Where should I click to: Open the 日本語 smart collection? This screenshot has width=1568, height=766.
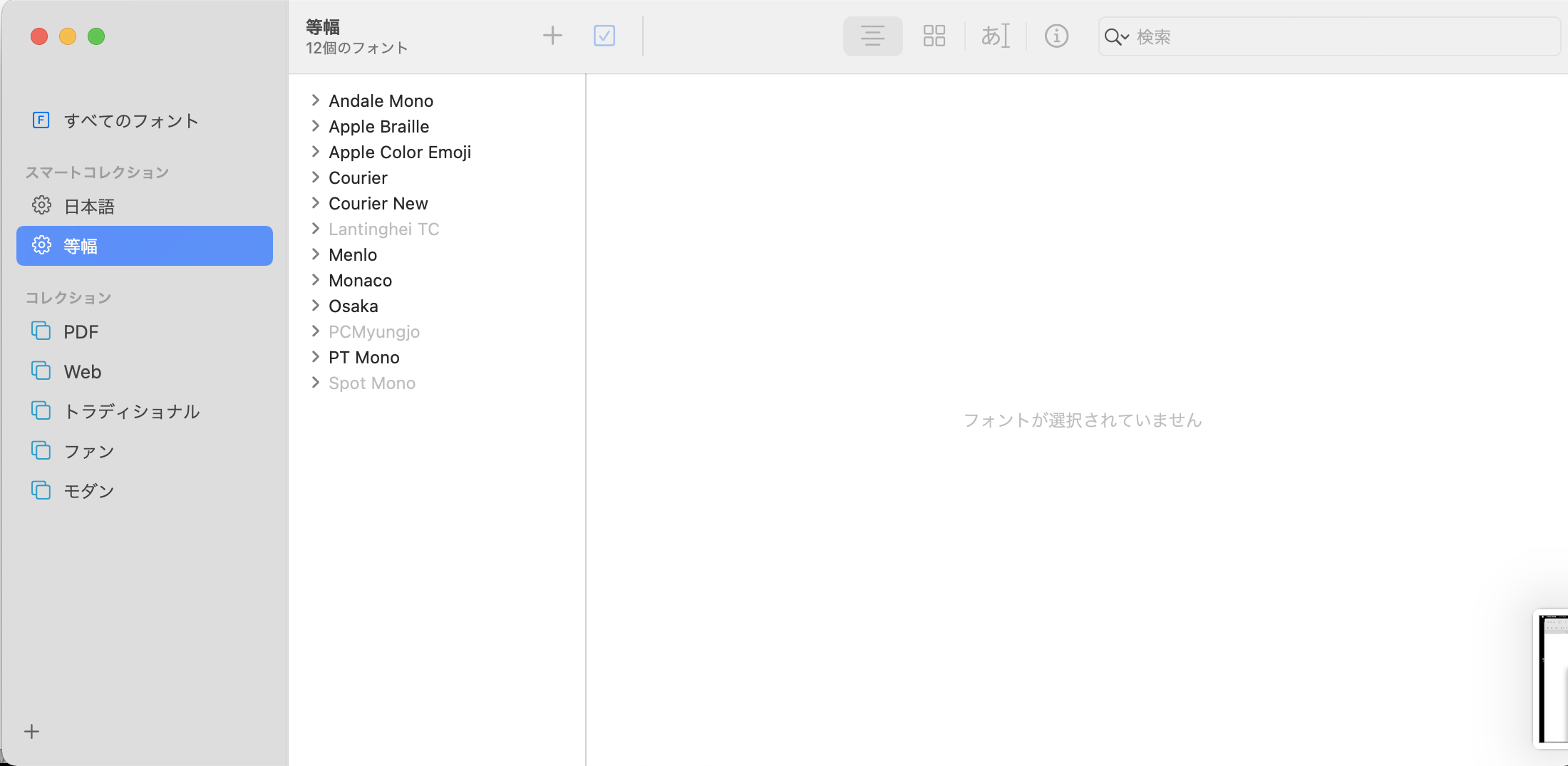pyautogui.click(x=89, y=207)
